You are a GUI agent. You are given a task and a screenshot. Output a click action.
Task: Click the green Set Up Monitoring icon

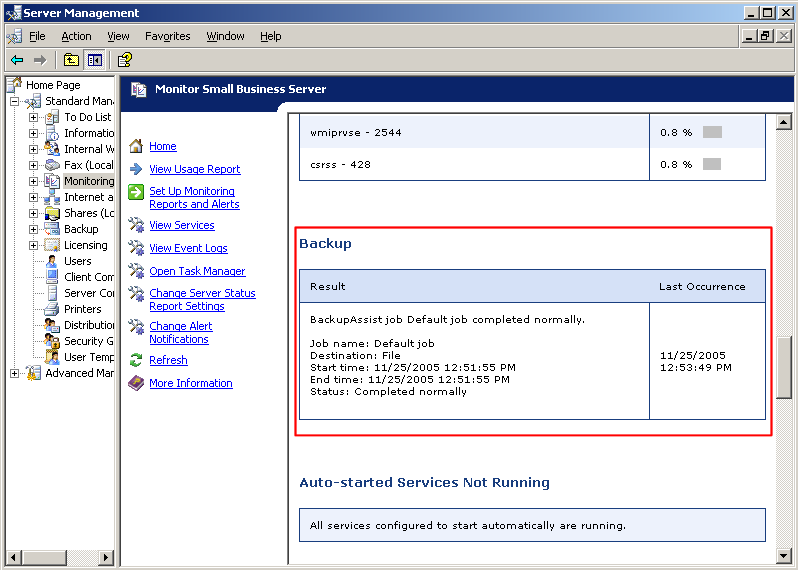tap(136, 192)
